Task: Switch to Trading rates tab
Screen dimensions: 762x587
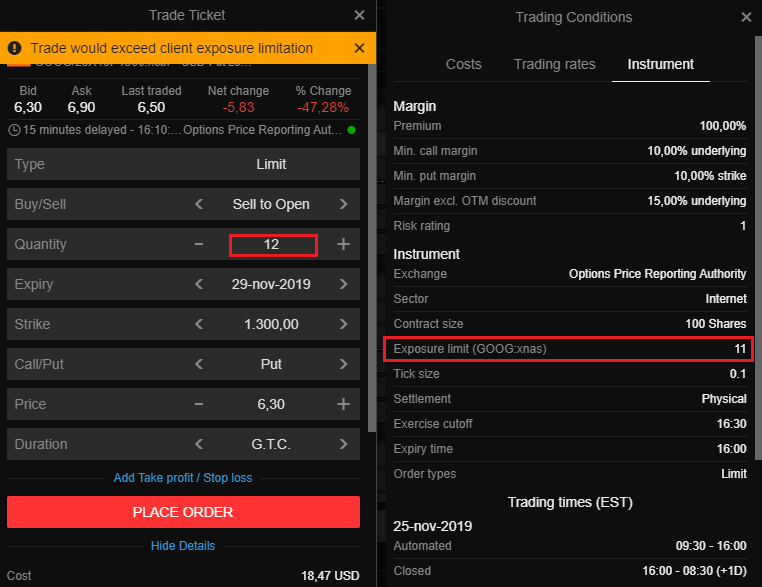Action: (x=554, y=64)
